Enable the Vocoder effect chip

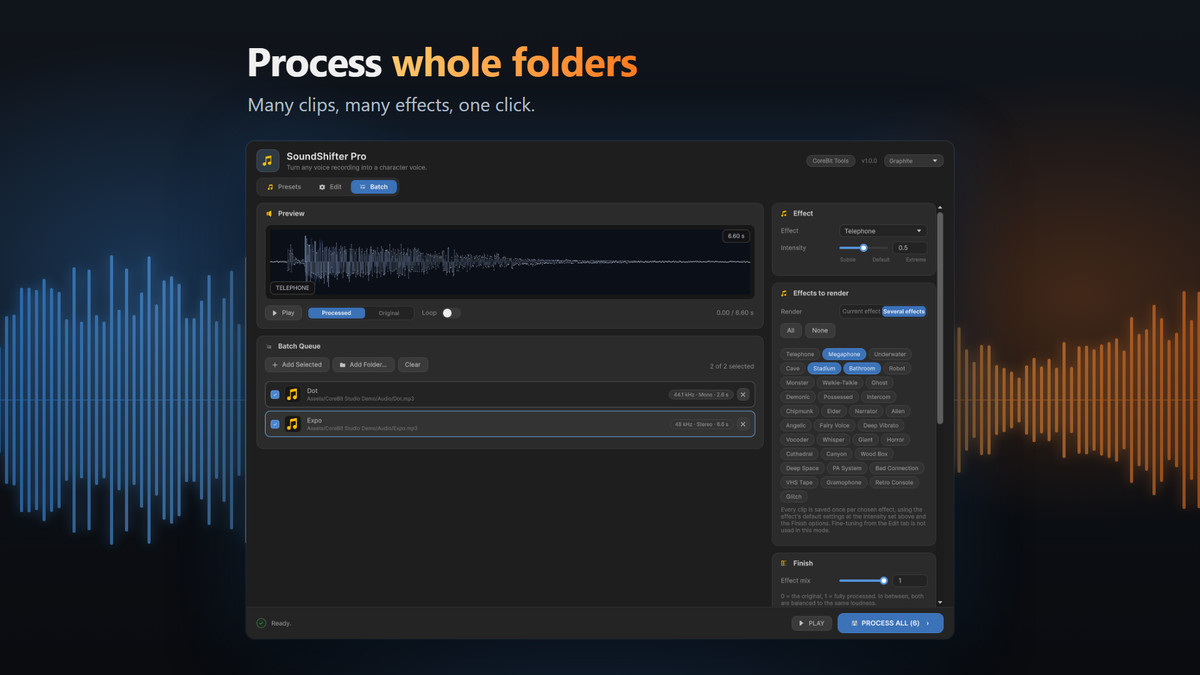pos(797,439)
